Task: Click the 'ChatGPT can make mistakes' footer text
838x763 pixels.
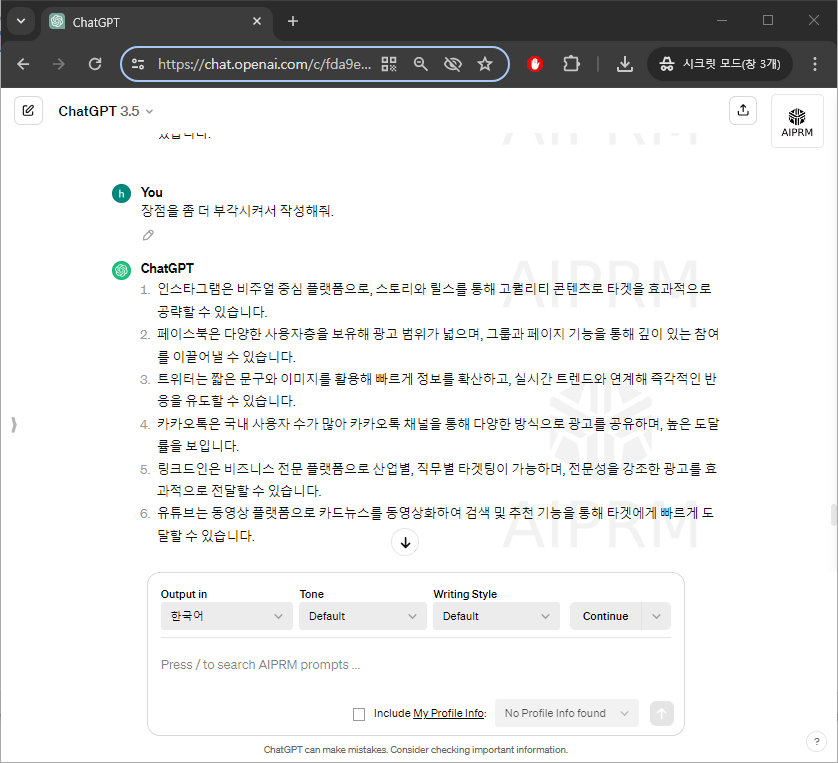Action: pos(415,750)
